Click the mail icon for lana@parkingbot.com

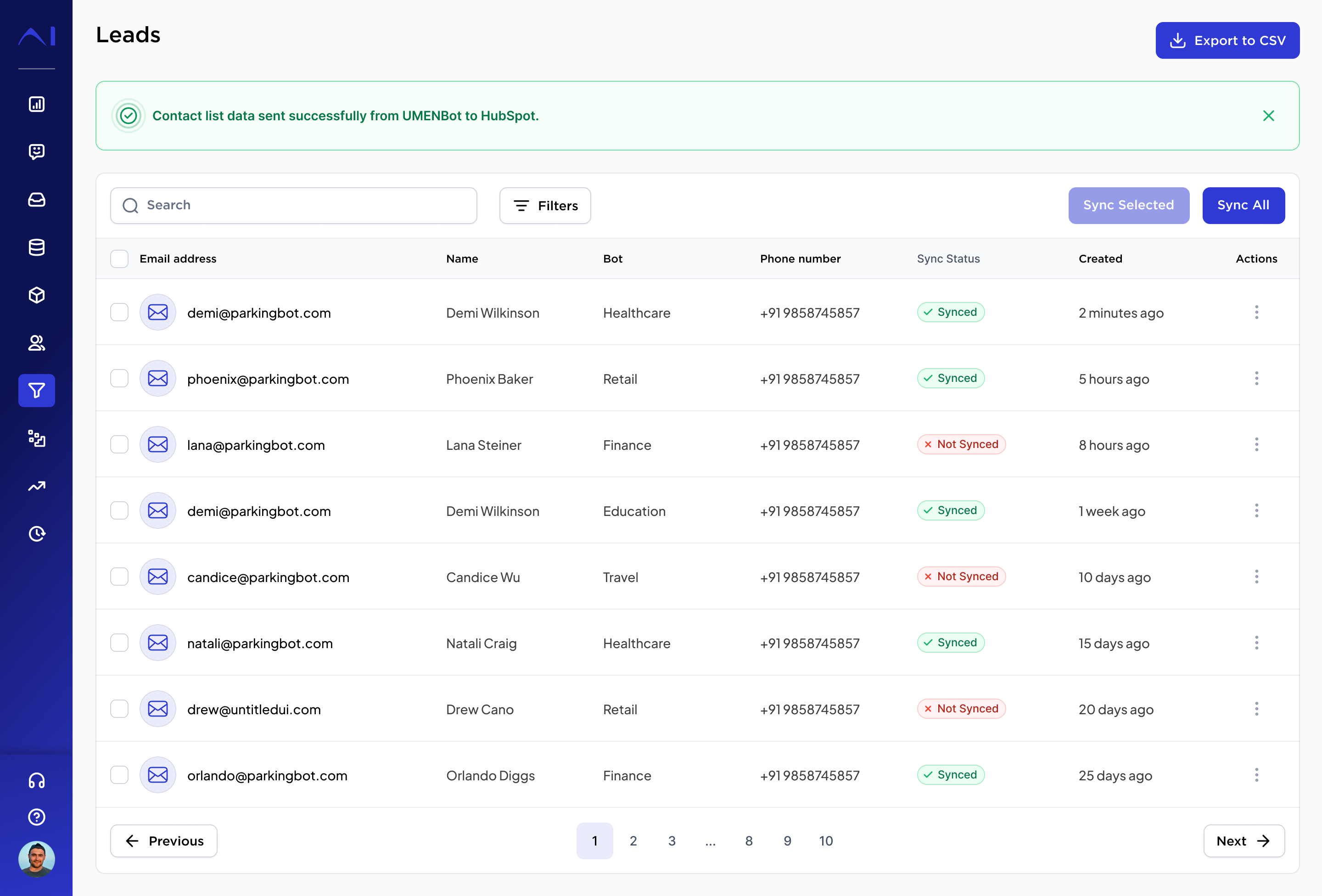click(x=157, y=444)
